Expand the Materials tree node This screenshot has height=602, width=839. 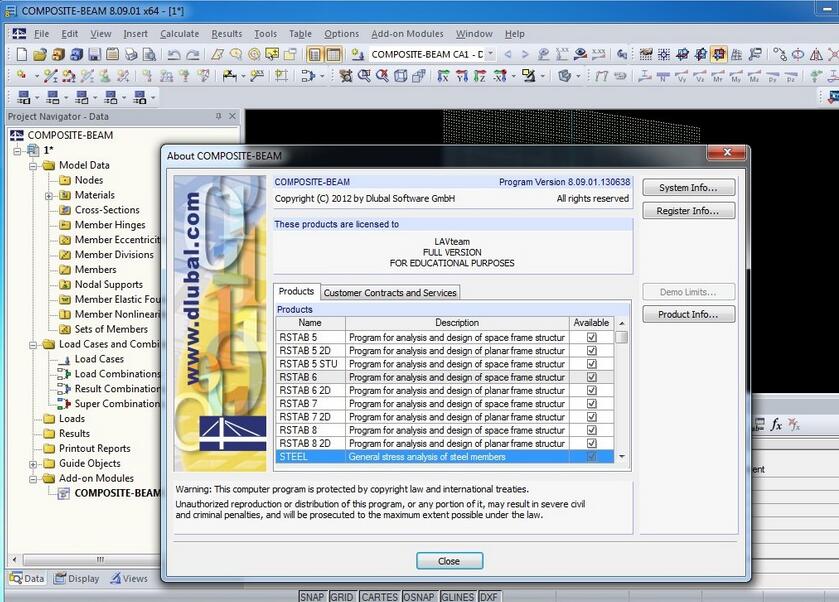tap(49, 195)
